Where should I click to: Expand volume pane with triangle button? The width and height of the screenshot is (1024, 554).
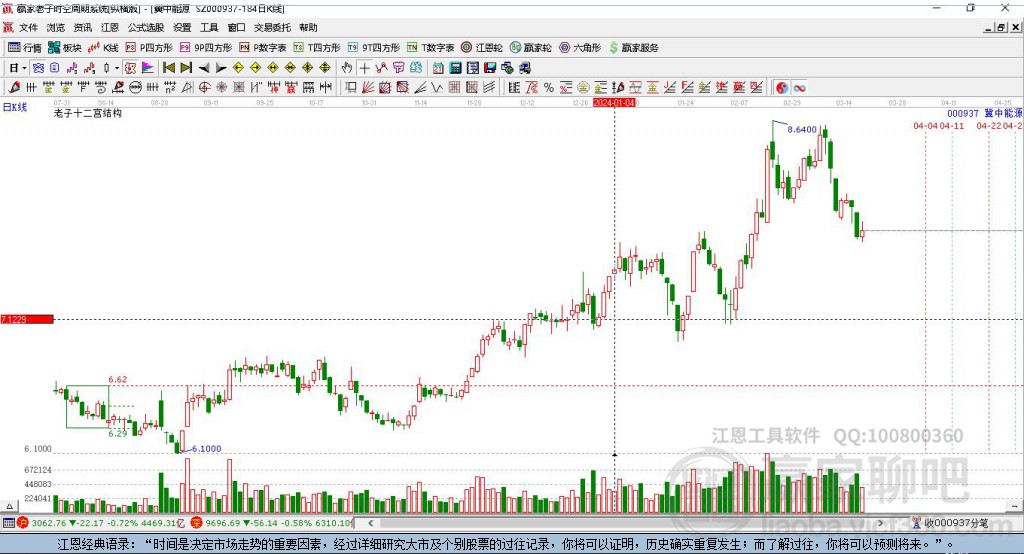[9, 506]
